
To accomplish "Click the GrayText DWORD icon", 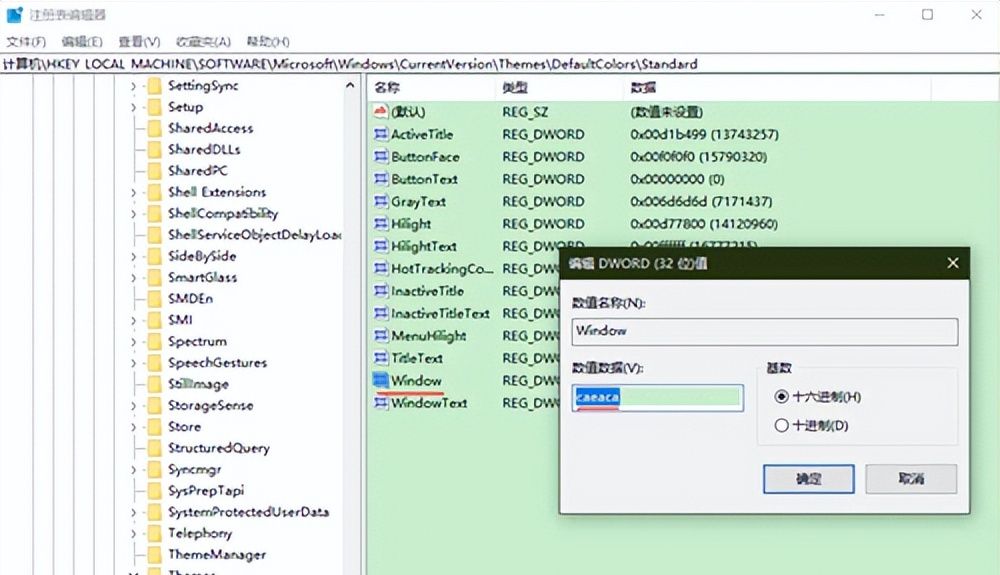I will click(381, 201).
